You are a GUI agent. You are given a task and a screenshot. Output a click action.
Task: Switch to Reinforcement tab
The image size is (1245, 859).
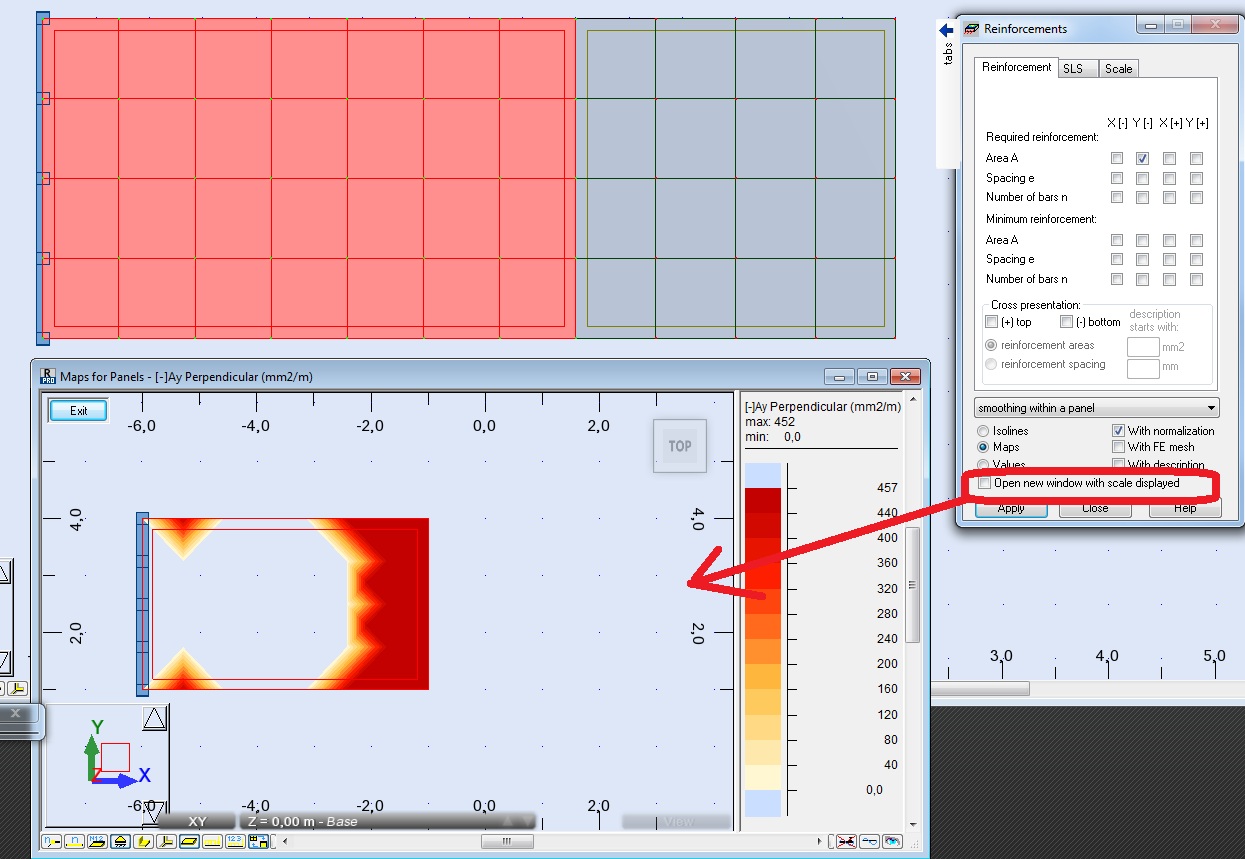1016,67
